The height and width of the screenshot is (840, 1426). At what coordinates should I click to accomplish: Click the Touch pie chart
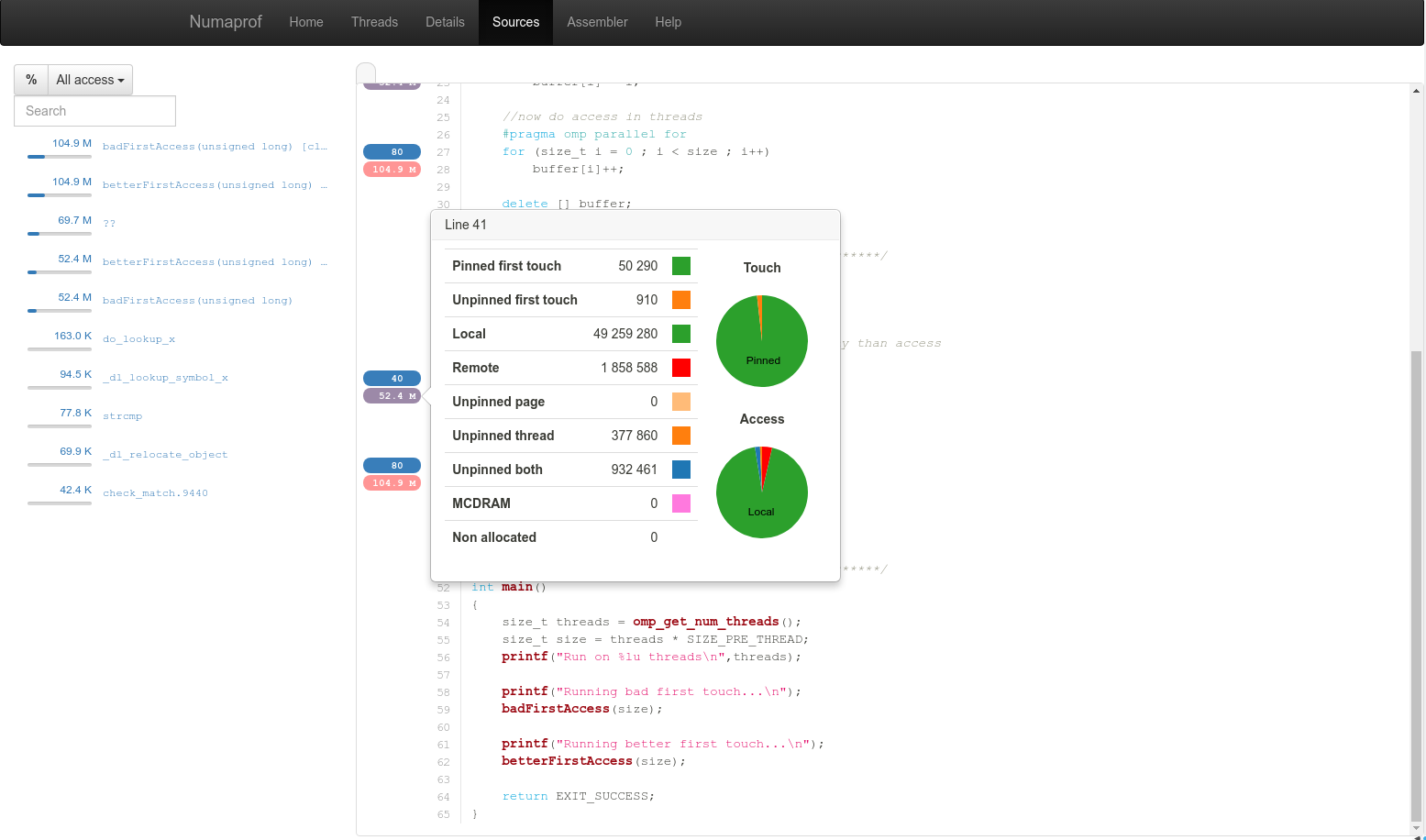pos(761,341)
